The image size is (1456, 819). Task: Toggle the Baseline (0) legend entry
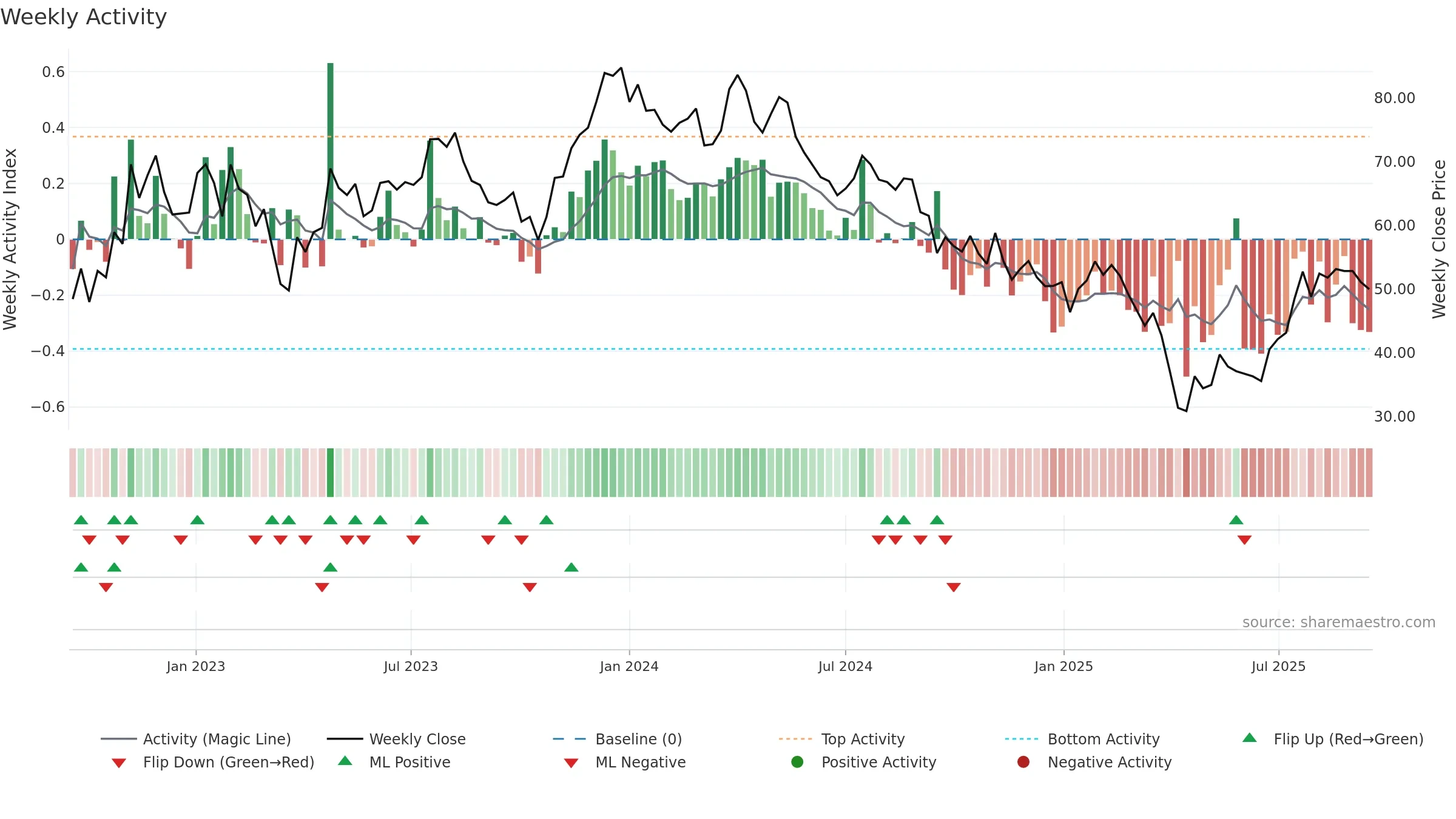click(x=618, y=739)
